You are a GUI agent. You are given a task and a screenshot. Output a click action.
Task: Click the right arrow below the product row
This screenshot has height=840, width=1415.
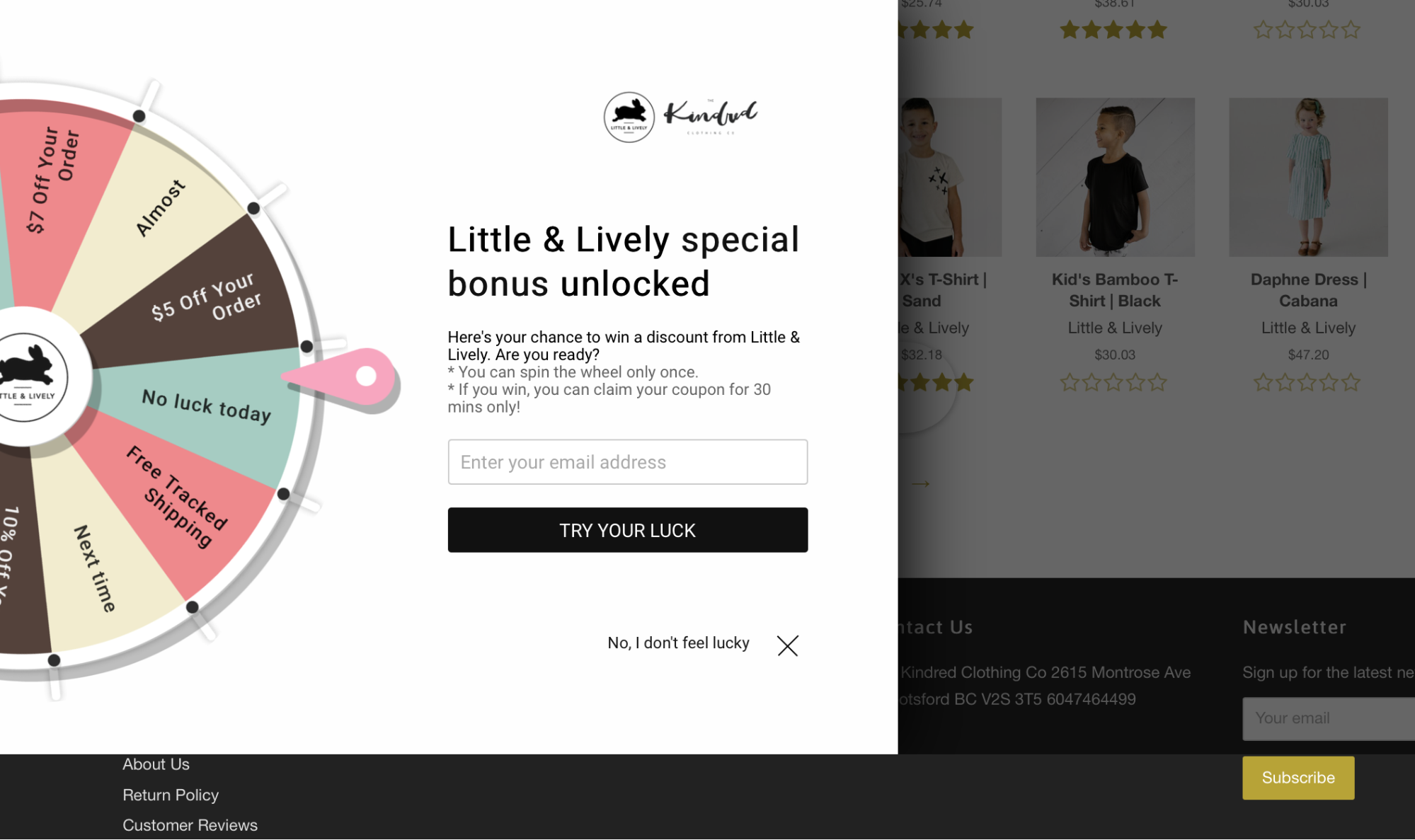[920, 483]
